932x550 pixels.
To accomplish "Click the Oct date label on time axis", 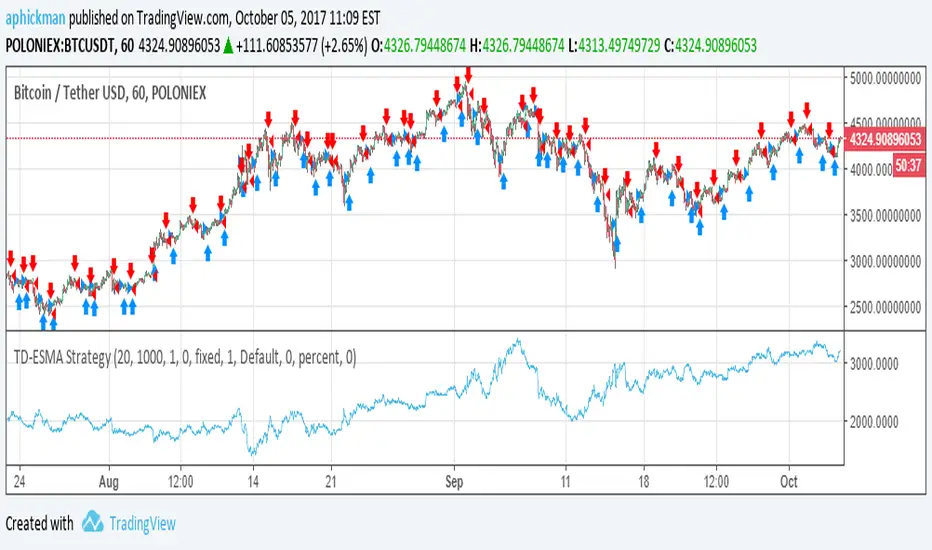I will click(x=789, y=481).
